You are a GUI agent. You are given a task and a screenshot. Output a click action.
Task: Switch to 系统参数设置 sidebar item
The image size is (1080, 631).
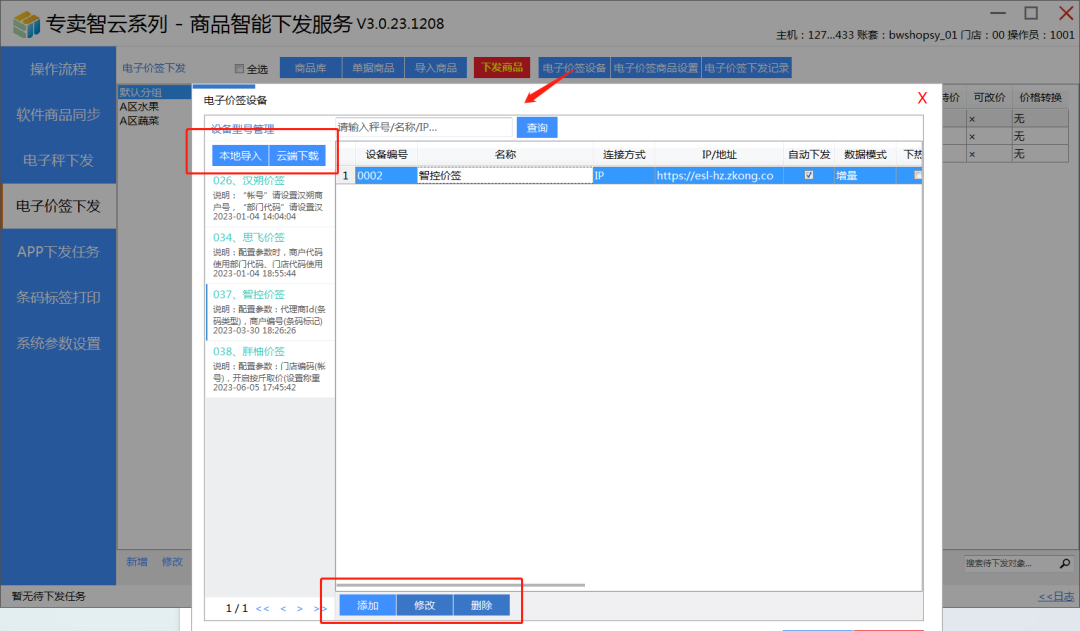point(58,343)
